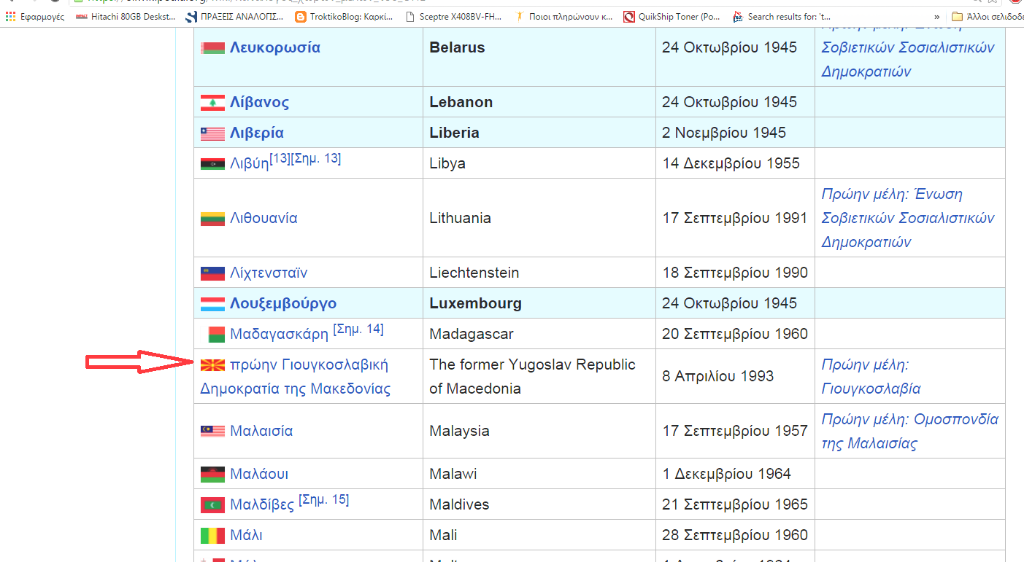Select the date 18 Σεπτεμβρίου 1990
This screenshot has height=562, width=1024.
point(735,273)
